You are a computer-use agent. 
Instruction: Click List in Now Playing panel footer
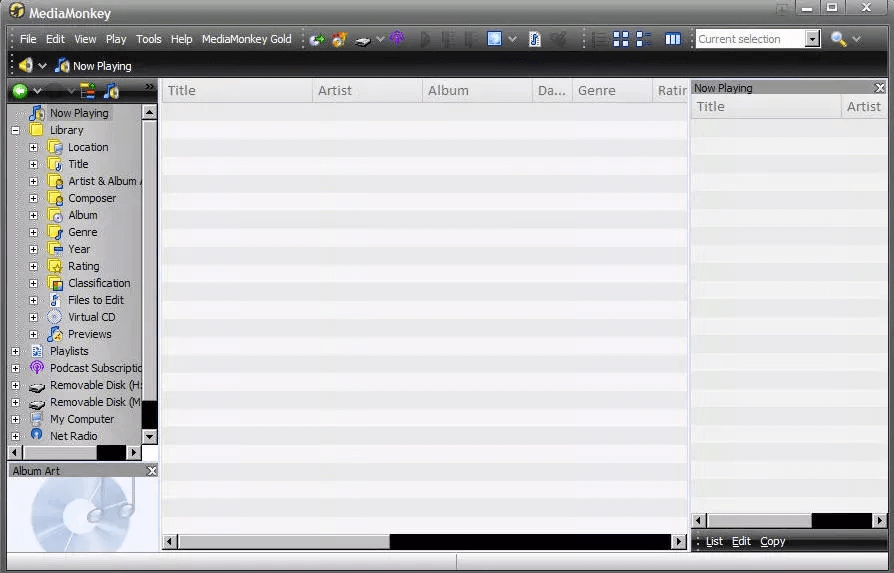click(714, 542)
